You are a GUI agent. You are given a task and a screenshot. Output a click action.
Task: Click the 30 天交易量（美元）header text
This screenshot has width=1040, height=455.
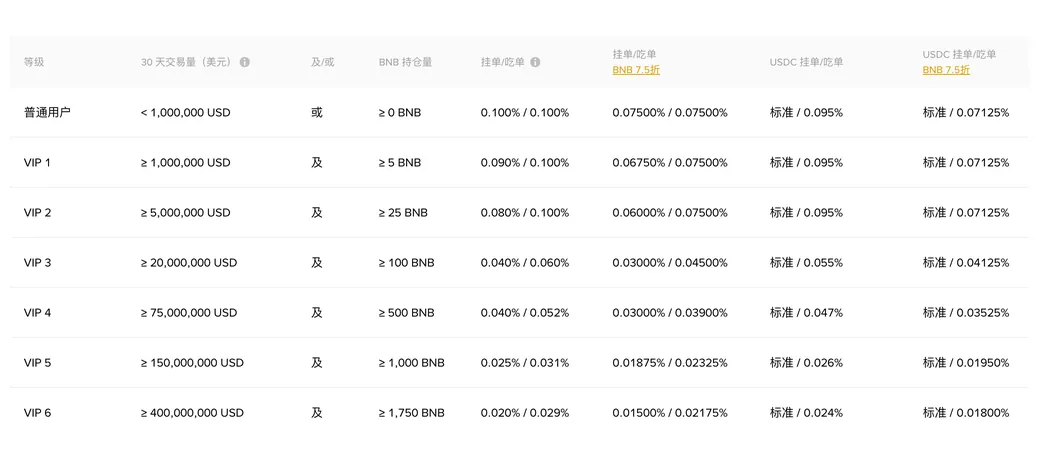point(187,62)
